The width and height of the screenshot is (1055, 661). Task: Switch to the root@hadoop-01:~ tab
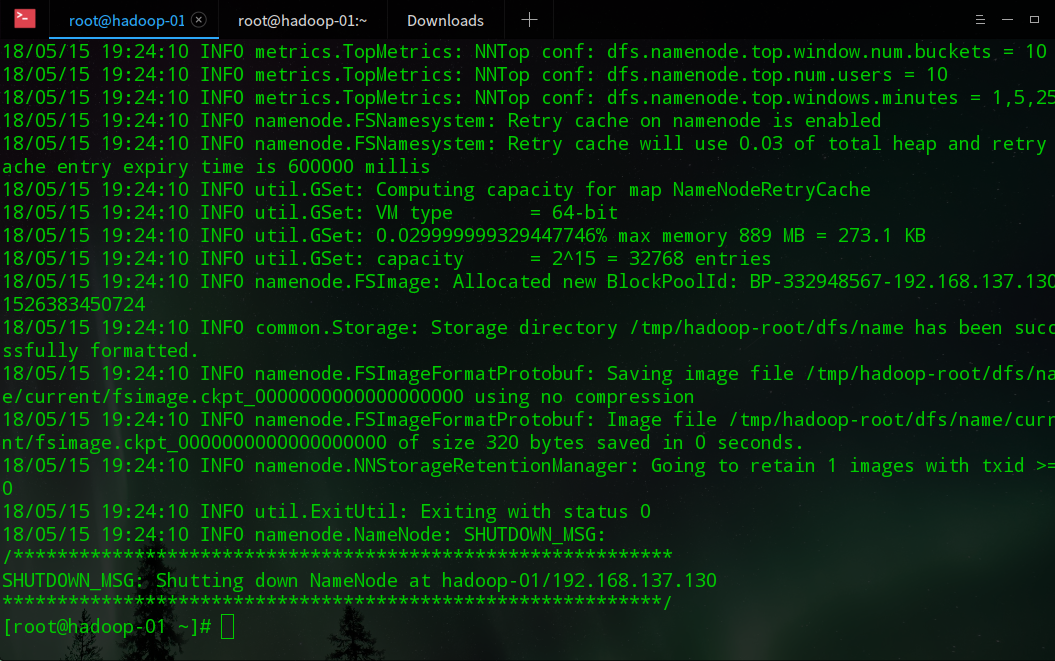(302, 20)
